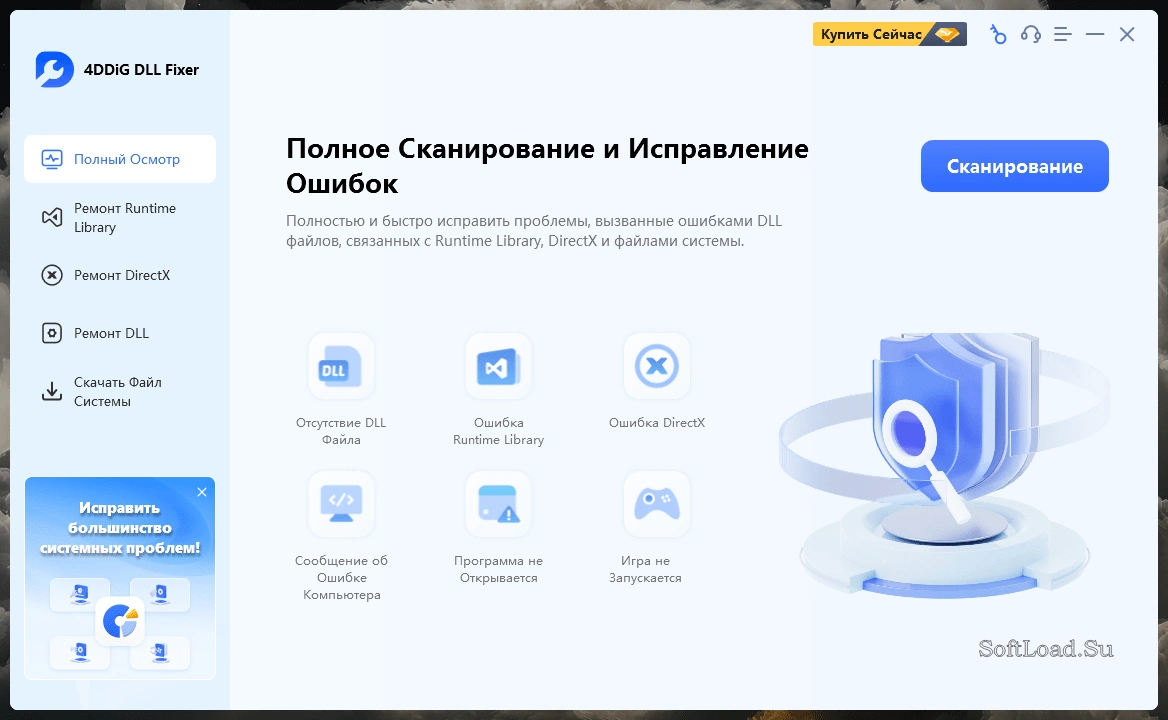The image size is (1168, 720).
Task: Dismiss the promo banner with its X
Action: coord(202,492)
